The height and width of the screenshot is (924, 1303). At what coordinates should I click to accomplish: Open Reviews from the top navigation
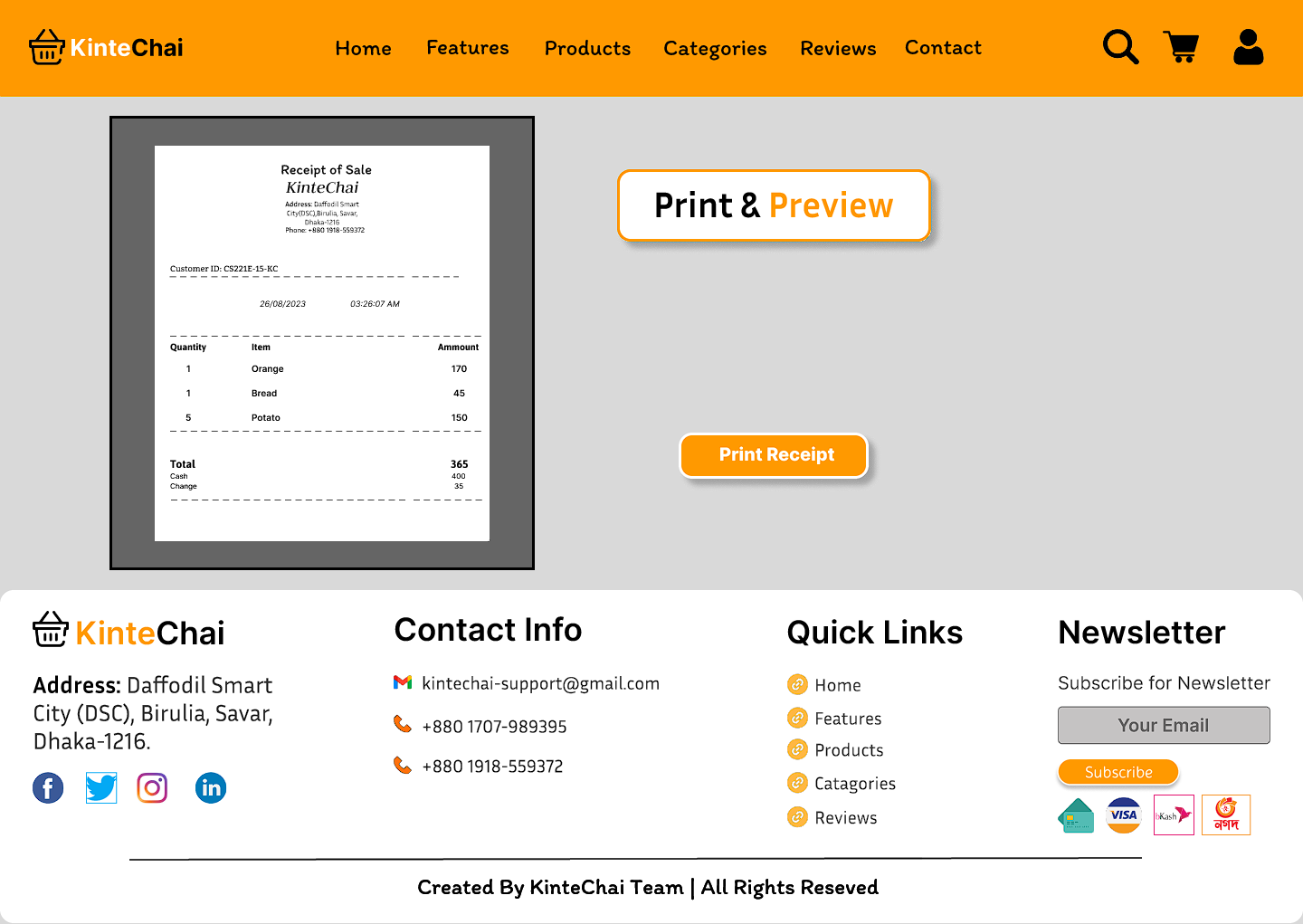click(x=838, y=48)
